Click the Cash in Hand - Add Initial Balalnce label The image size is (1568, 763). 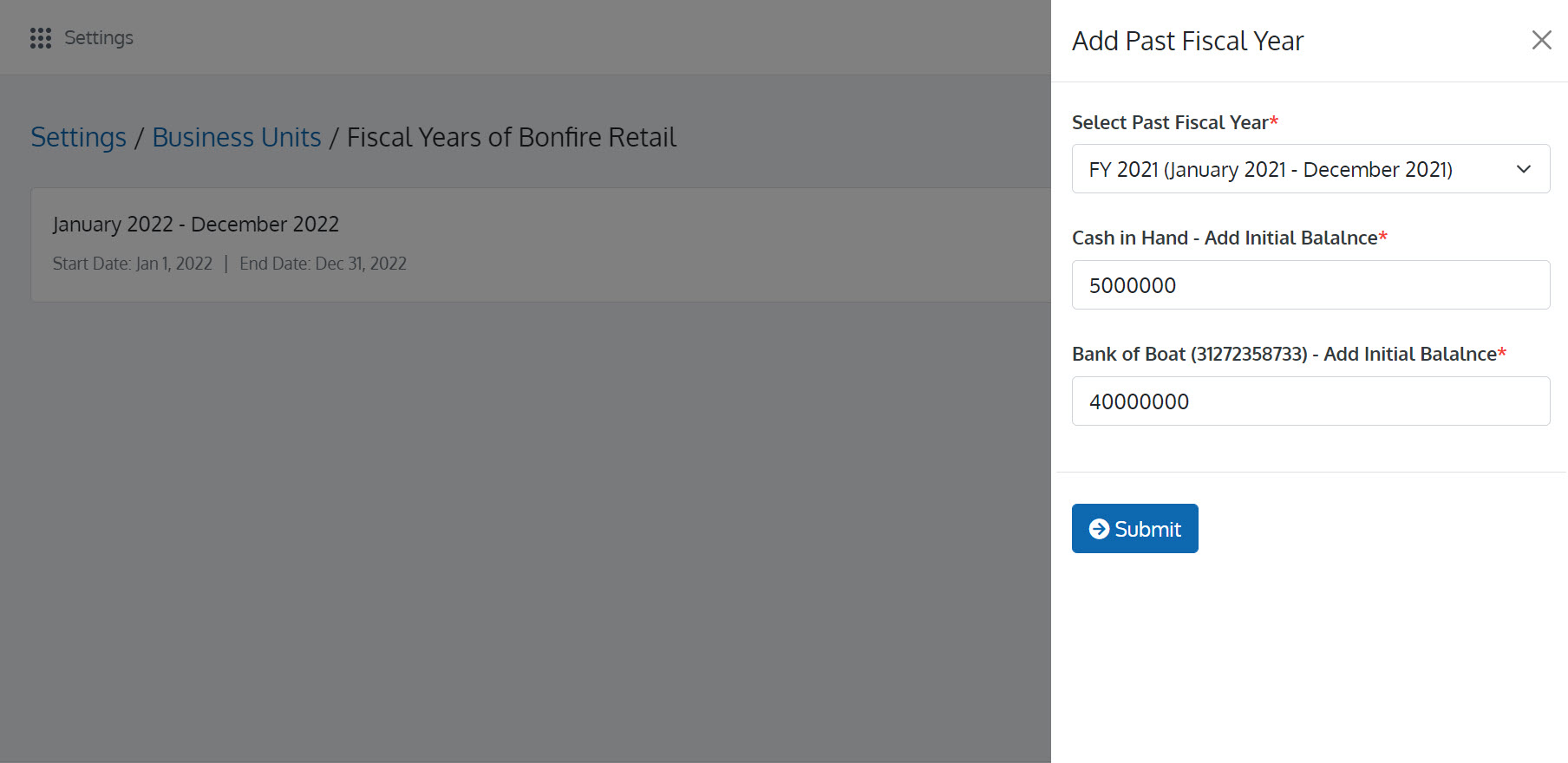tap(1230, 238)
